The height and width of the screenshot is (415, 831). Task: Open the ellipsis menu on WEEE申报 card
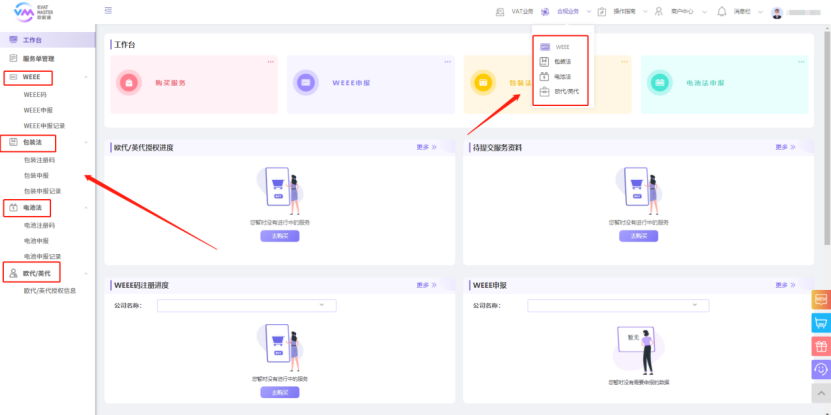pos(447,61)
